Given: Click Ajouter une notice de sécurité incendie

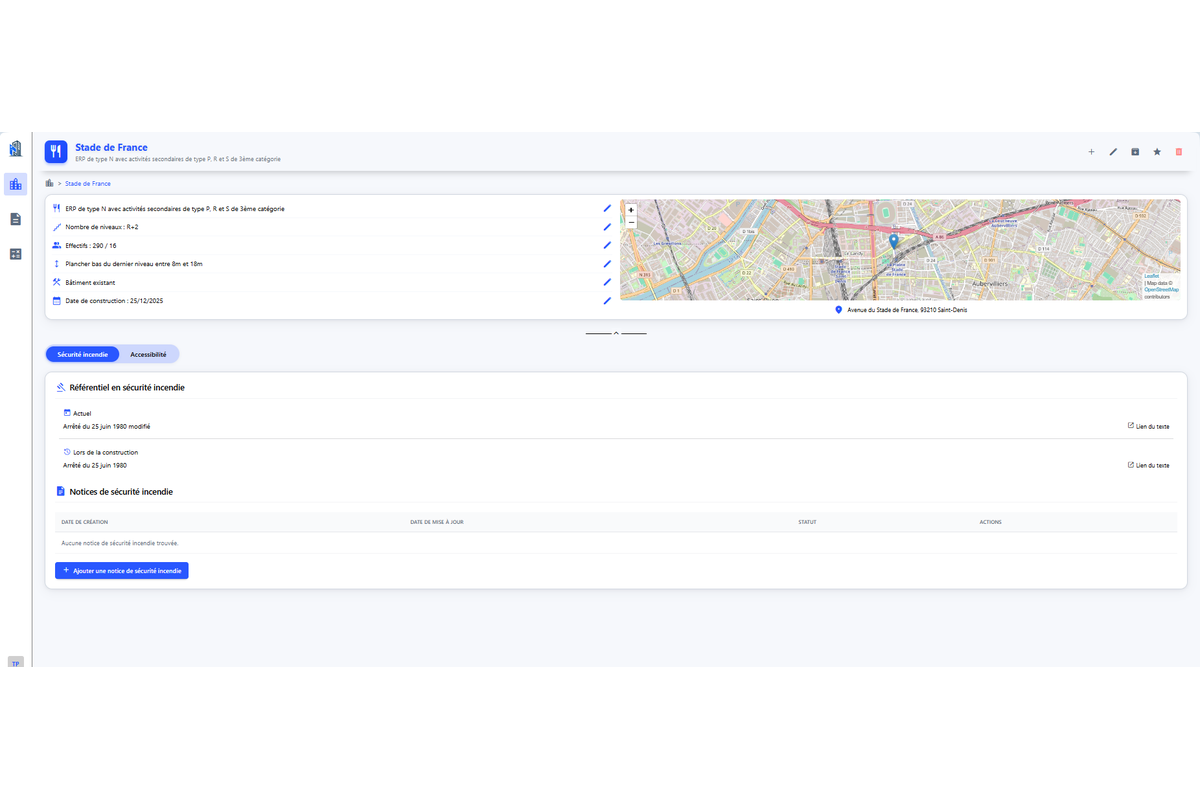Looking at the screenshot, I should click(122, 570).
